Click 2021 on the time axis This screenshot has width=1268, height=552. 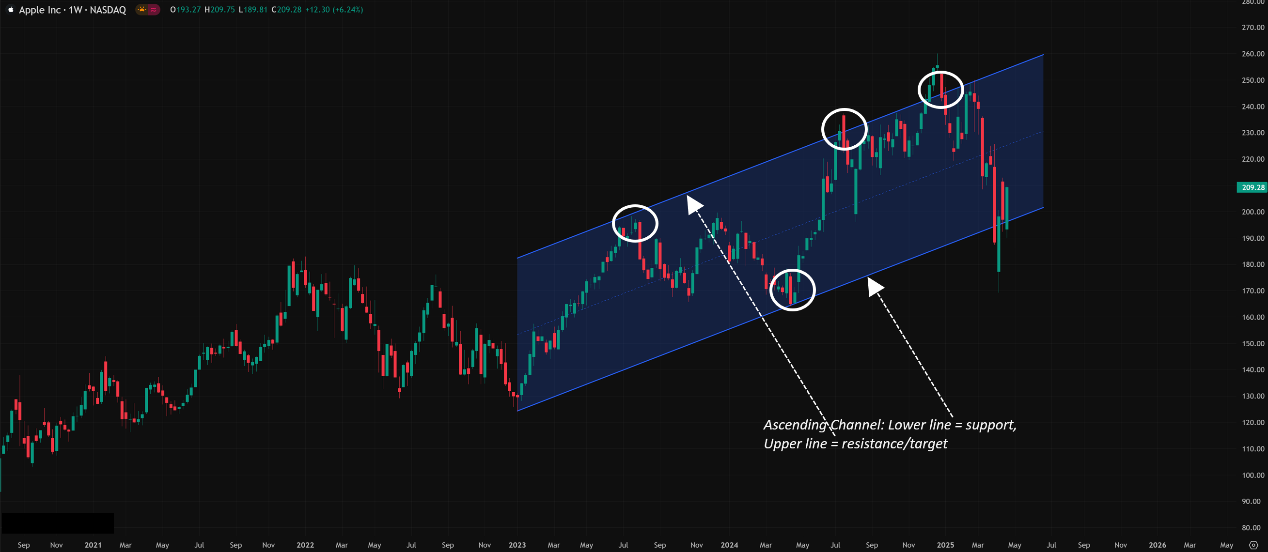(93, 545)
